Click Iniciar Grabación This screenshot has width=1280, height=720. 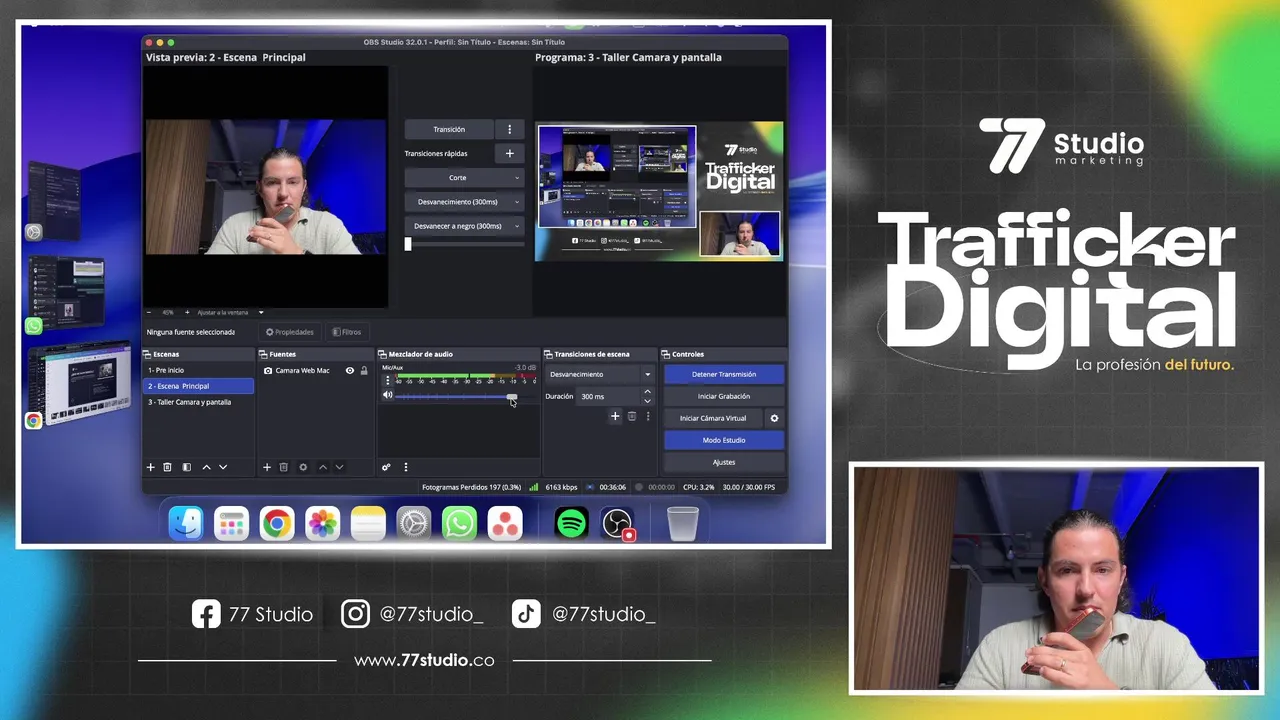click(724, 396)
